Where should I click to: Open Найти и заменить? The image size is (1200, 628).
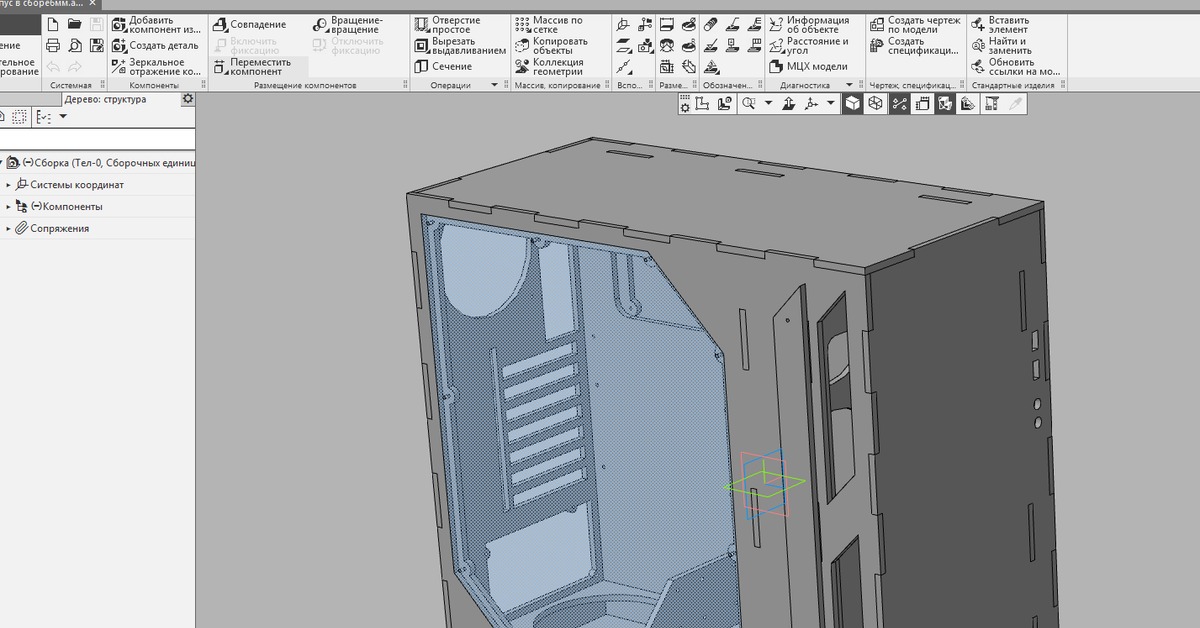[x=1001, y=46]
